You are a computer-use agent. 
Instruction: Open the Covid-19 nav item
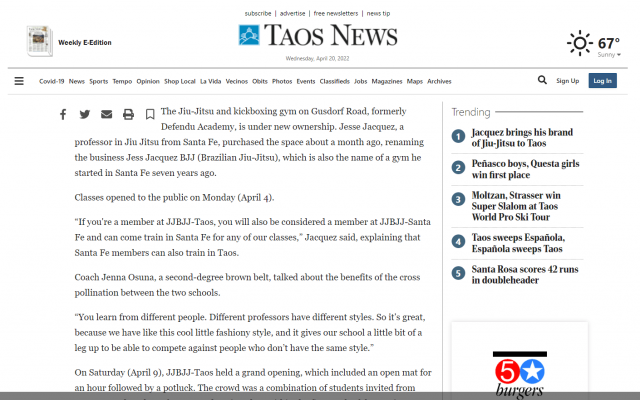[x=52, y=81]
